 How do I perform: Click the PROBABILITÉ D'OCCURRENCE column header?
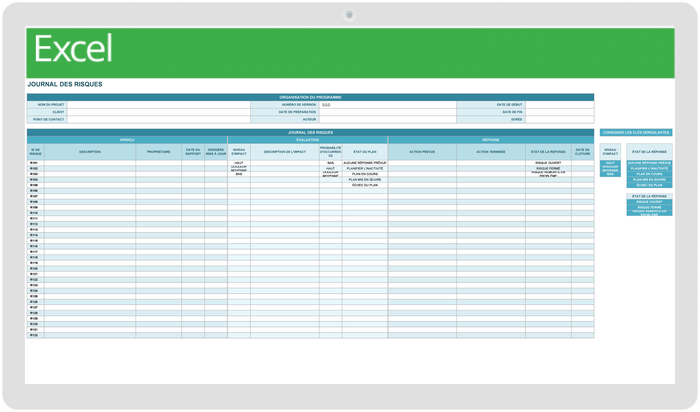pos(331,152)
